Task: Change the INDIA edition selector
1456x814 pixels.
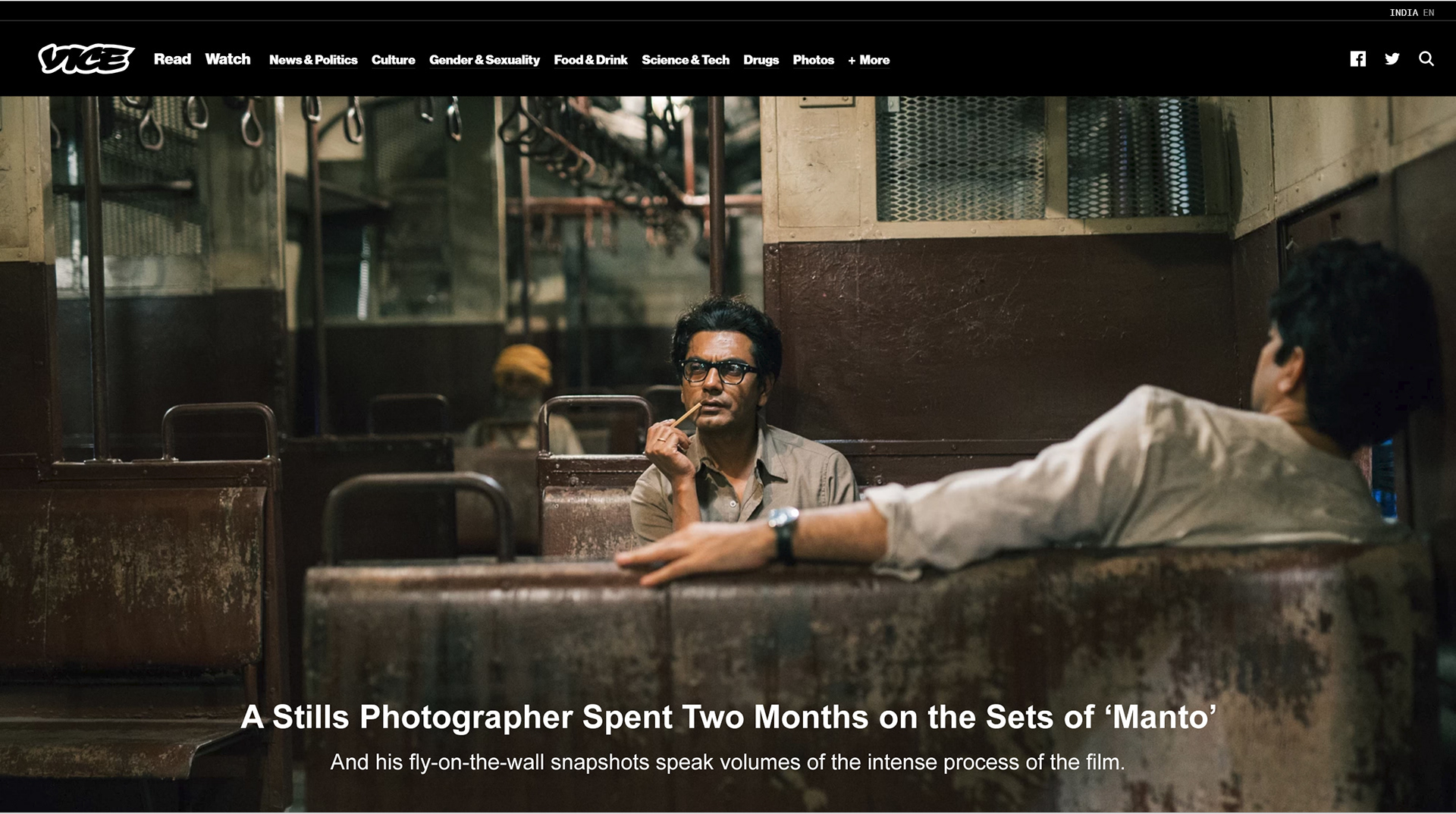Action: [1404, 12]
